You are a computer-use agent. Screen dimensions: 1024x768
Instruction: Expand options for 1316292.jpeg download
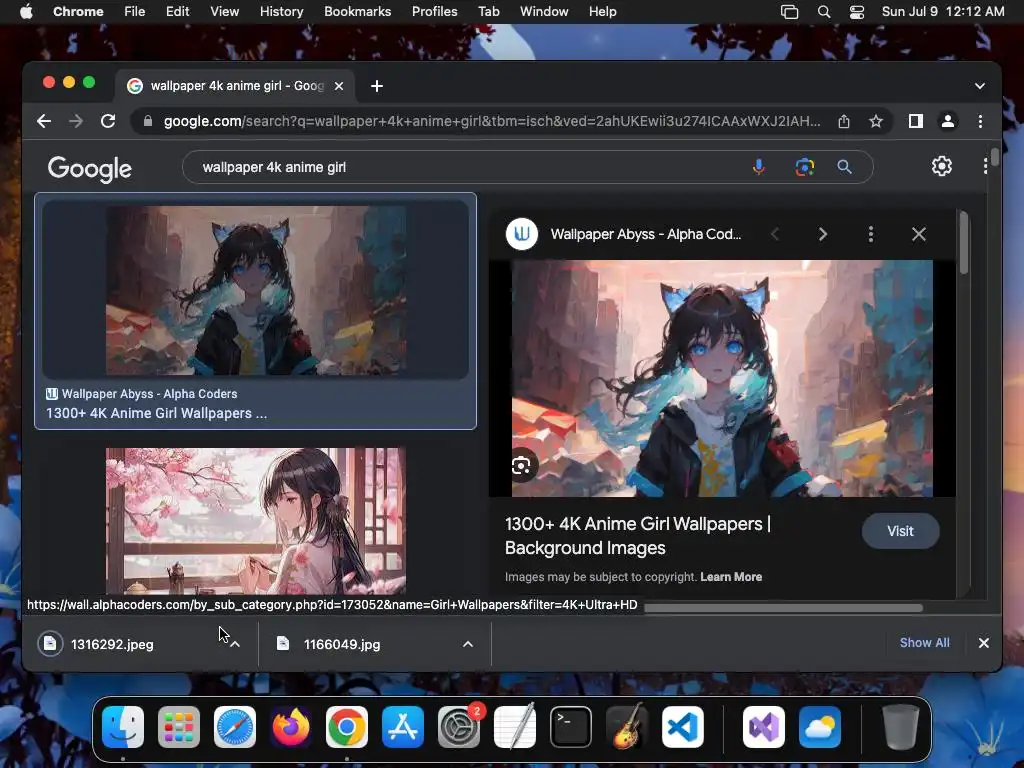click(235, 645)
